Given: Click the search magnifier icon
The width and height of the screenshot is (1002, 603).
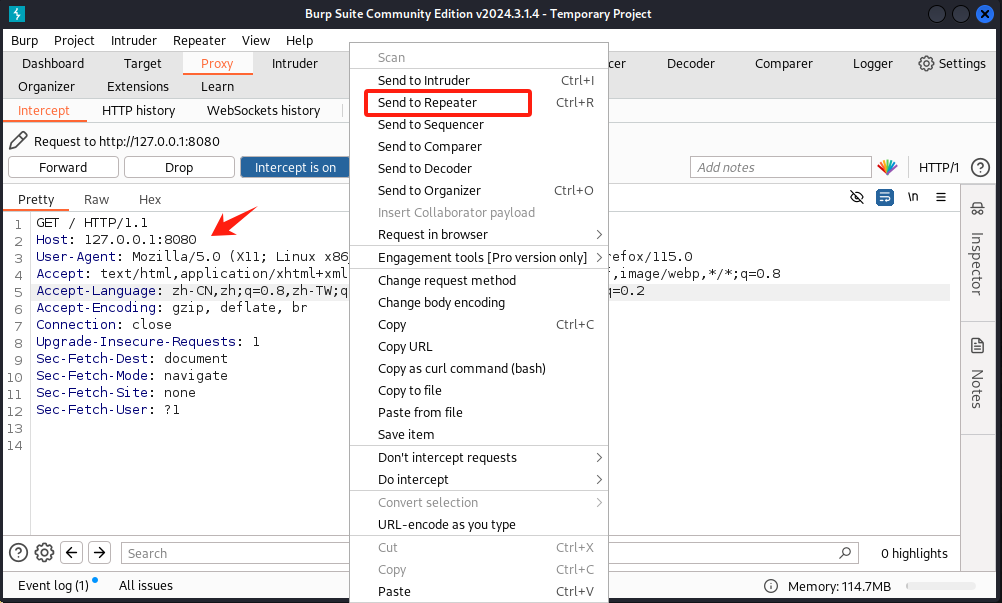Looking at the screenshot, I should (845, 553).
